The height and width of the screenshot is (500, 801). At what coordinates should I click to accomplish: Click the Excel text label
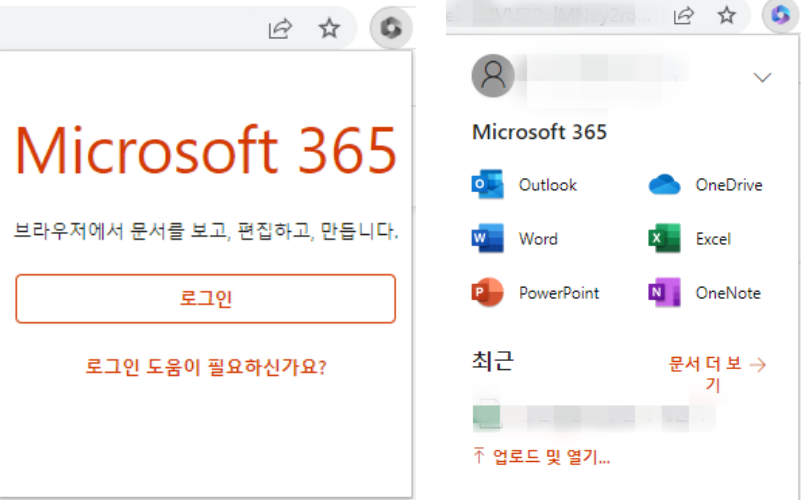tap(713, 239)
